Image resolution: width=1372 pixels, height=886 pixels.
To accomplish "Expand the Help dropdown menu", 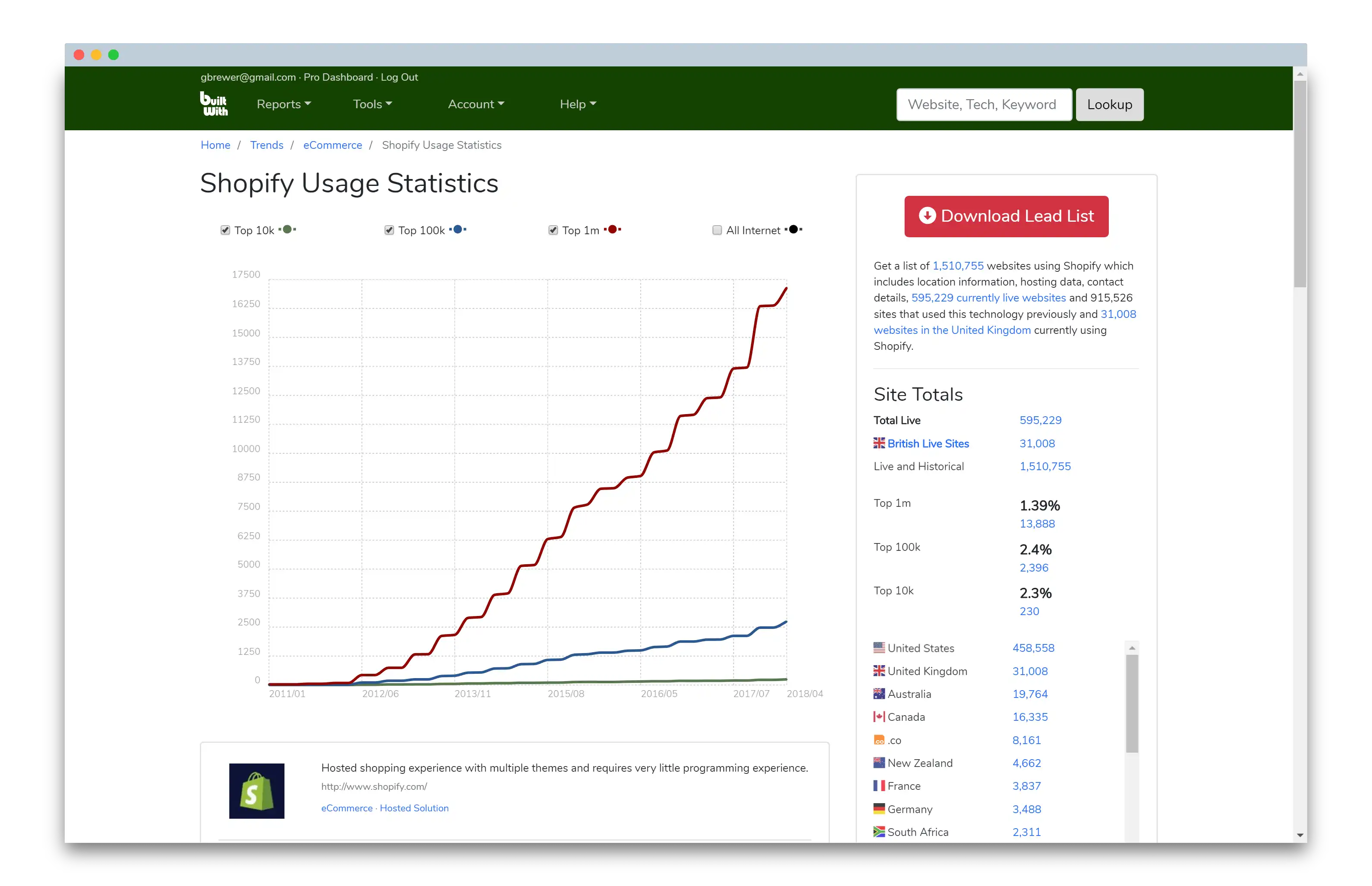I will [x=578, y=104].
